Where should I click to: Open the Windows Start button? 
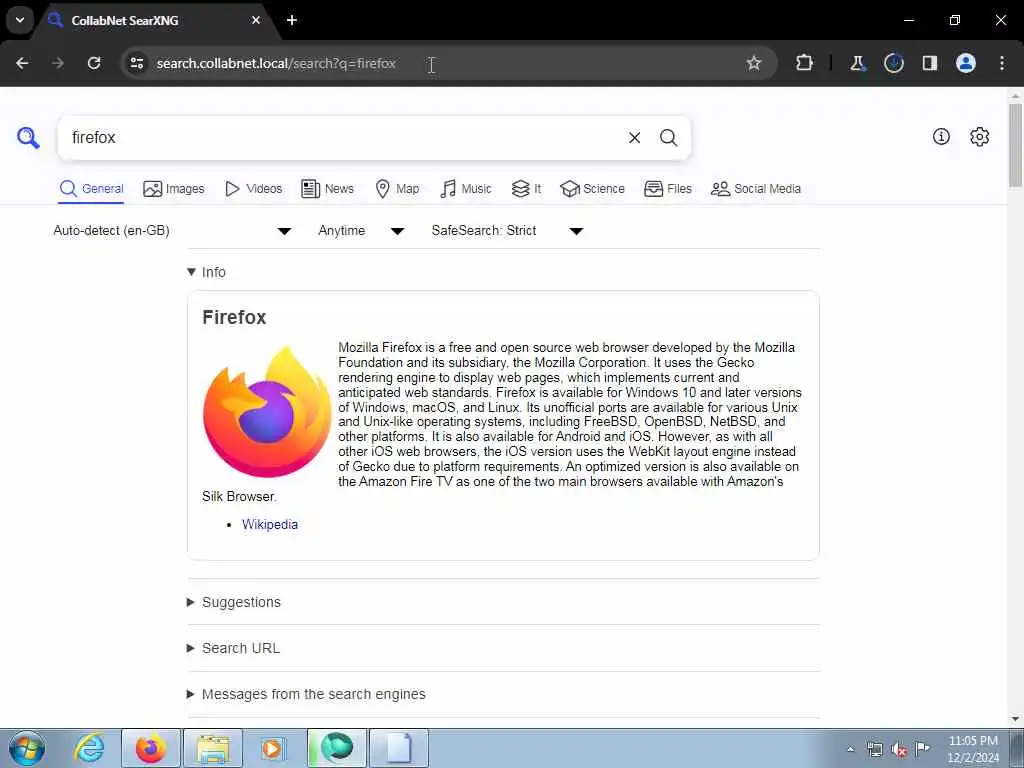(x=26, y=748)
